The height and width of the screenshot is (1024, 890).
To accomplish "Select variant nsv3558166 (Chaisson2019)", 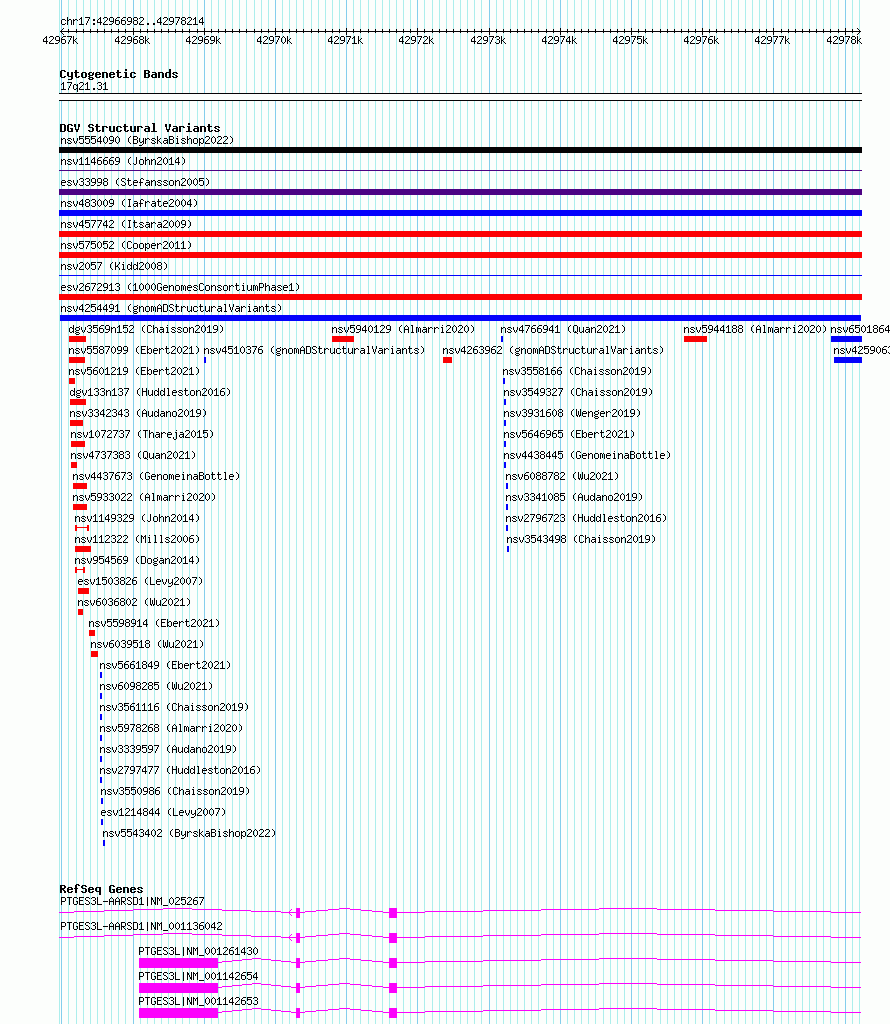I will [x=577, y=371].
